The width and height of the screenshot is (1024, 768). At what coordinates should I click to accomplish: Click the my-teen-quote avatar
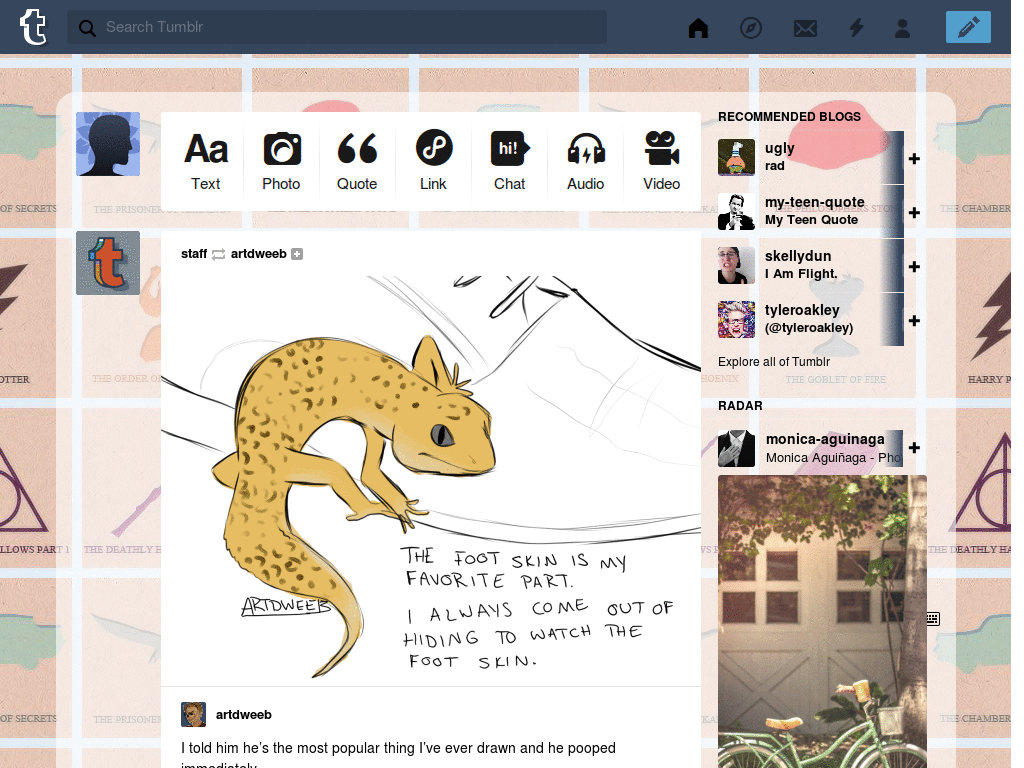coord(736,212)
